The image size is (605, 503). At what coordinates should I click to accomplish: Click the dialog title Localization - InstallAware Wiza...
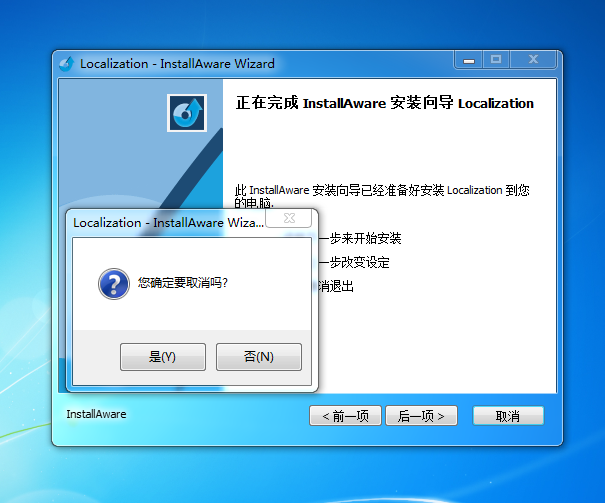point(168,223)
